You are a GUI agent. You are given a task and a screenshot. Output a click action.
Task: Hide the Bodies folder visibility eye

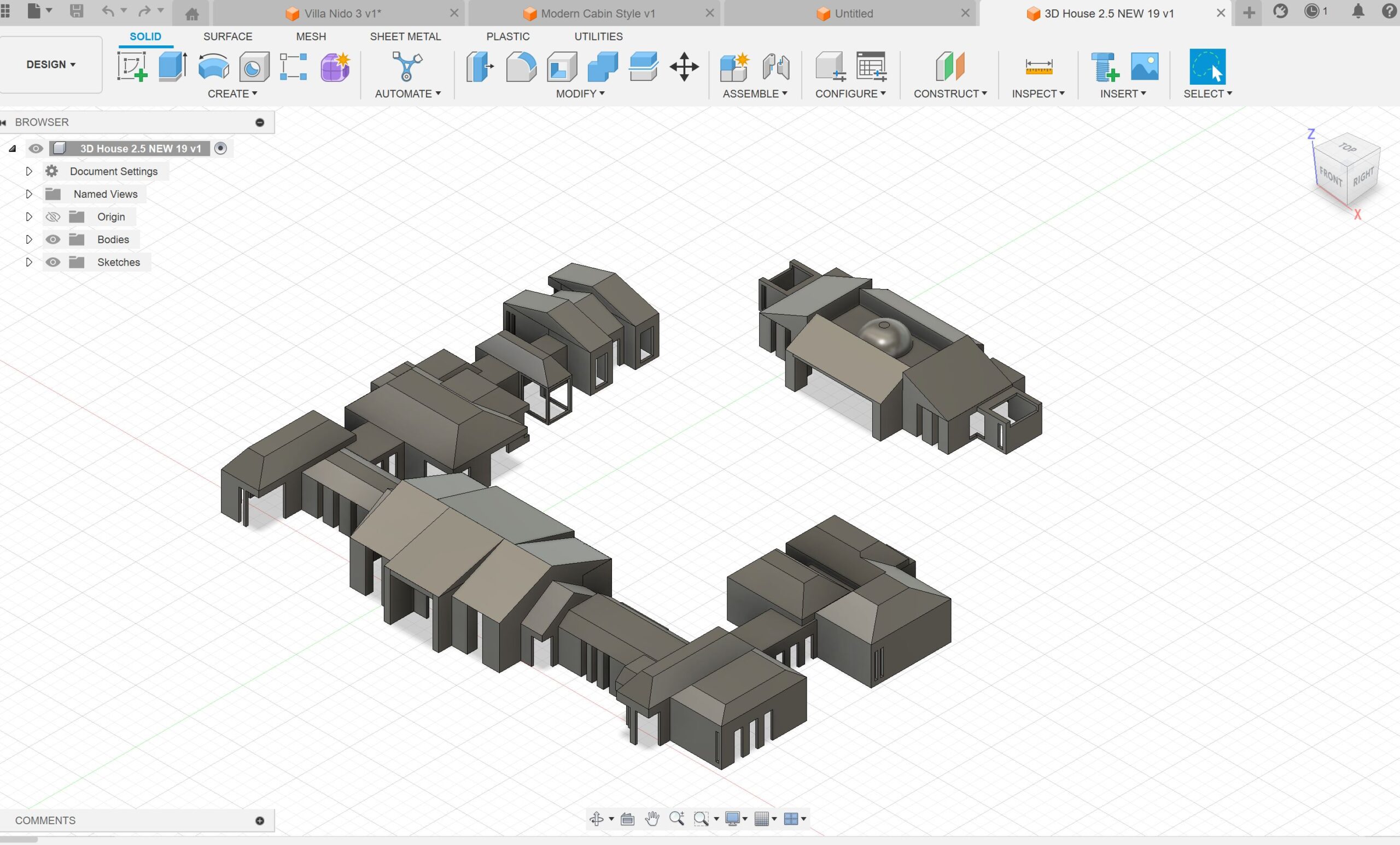click(x=53, y=239)
